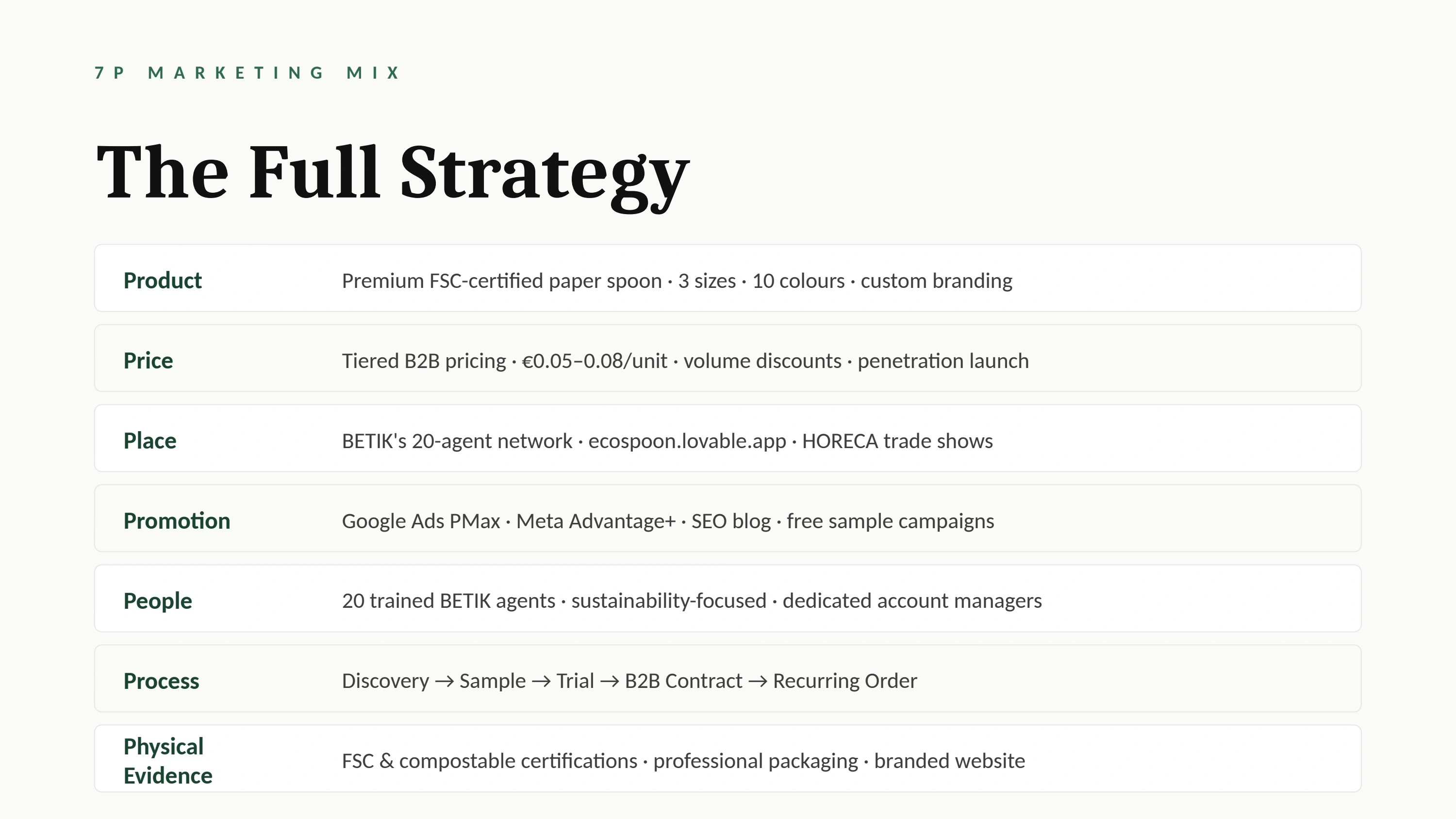Click the Place row label
Viewport: 1456px width, 819px height.
(x=150, y=441)
